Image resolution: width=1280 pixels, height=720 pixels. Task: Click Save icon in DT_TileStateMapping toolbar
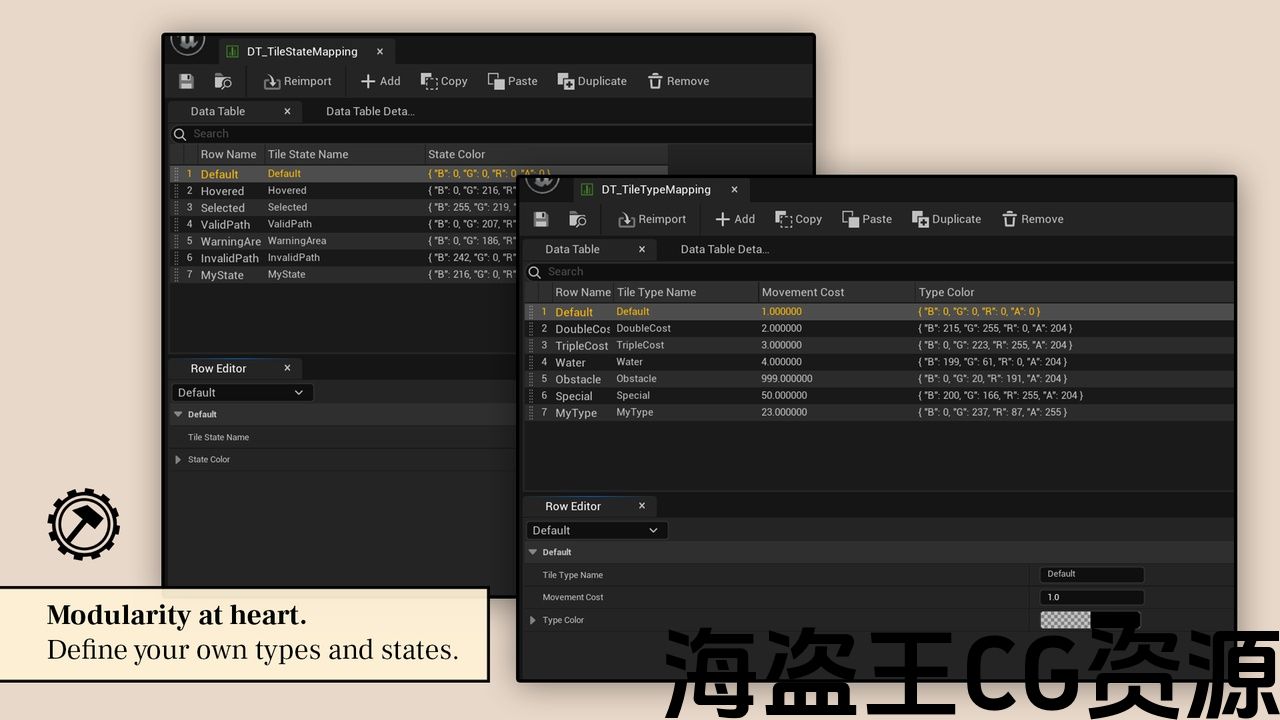tap(186, 81)
